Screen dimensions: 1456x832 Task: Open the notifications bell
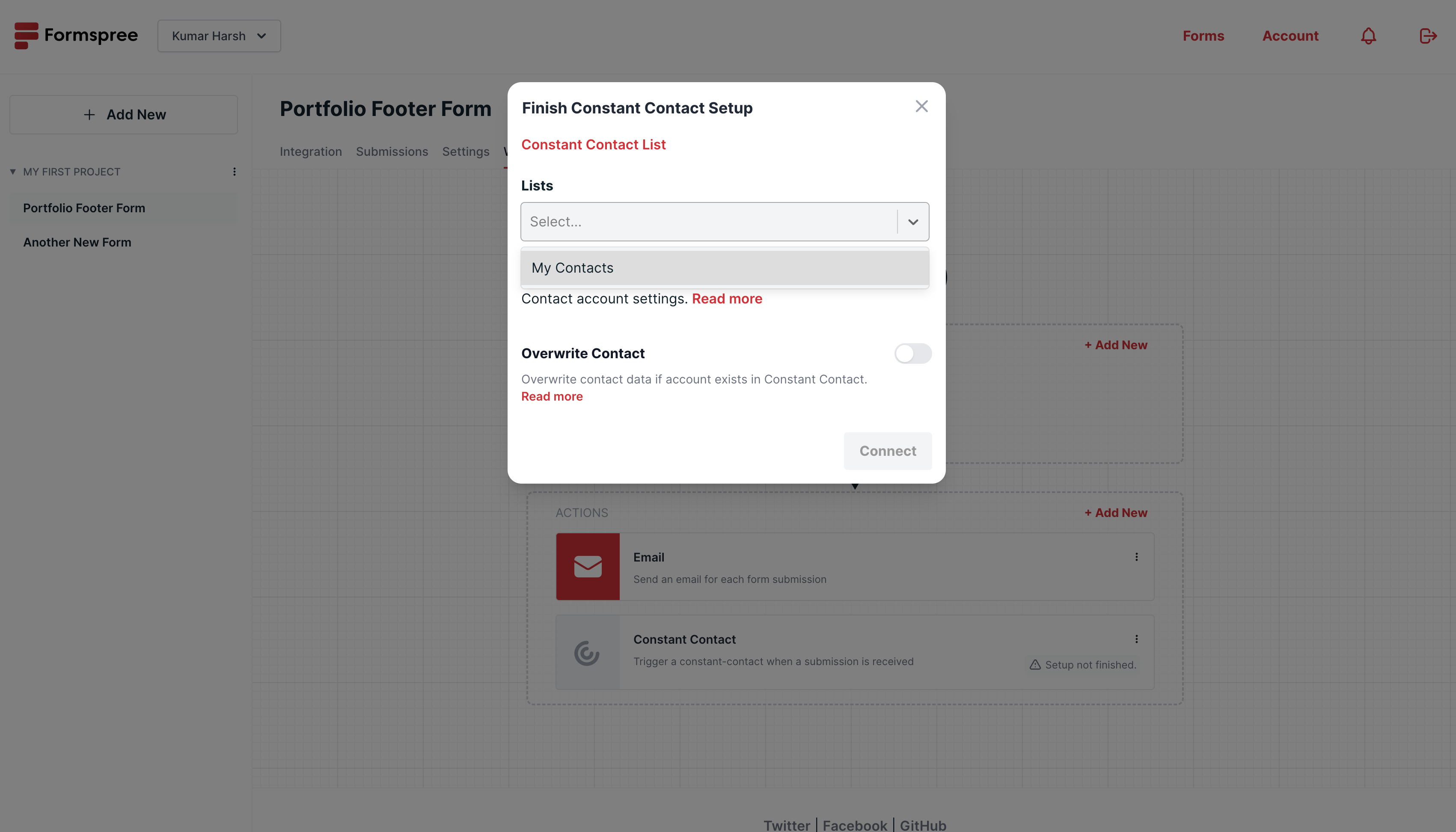point(1368,36)
